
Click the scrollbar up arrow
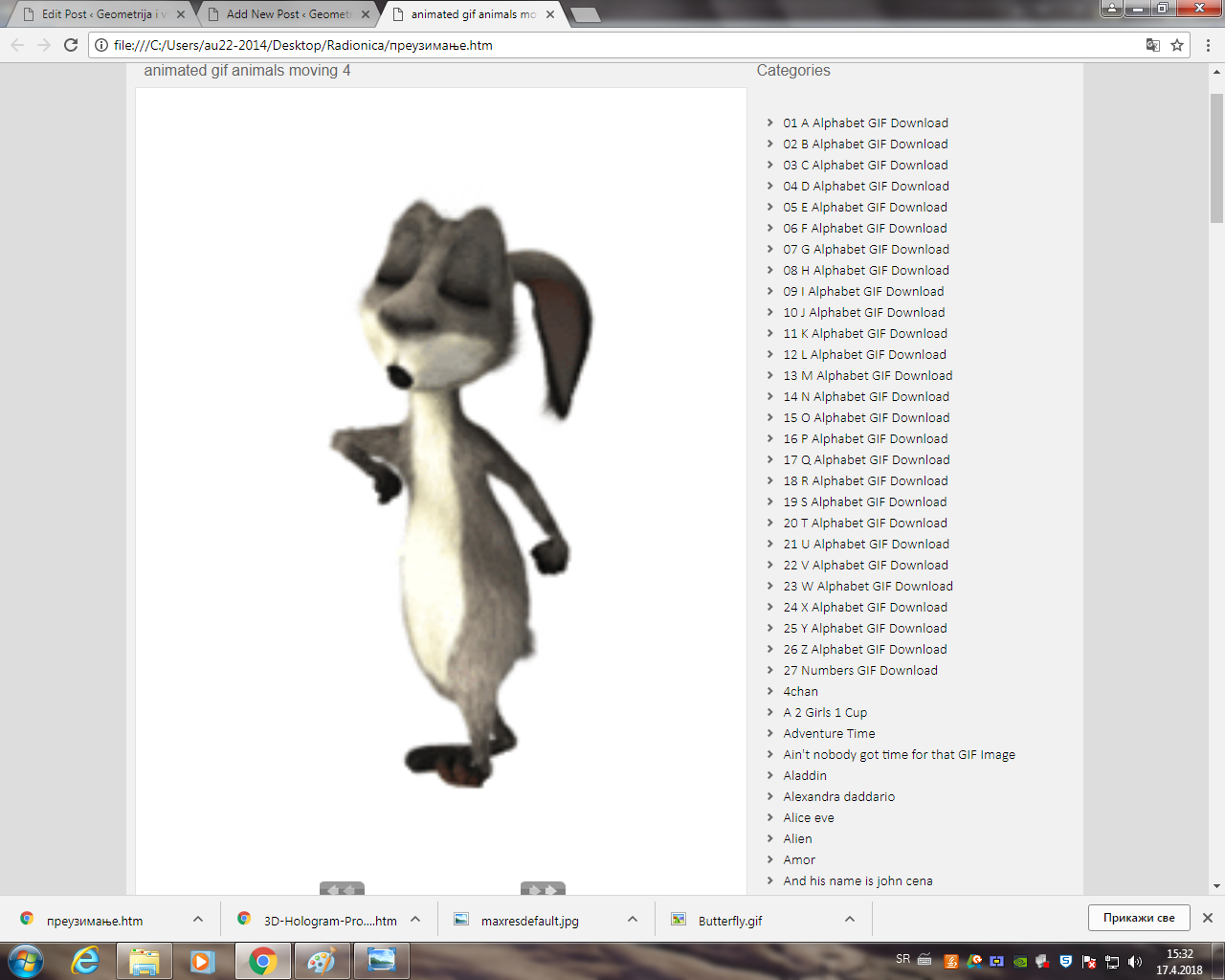(1216, 72)
